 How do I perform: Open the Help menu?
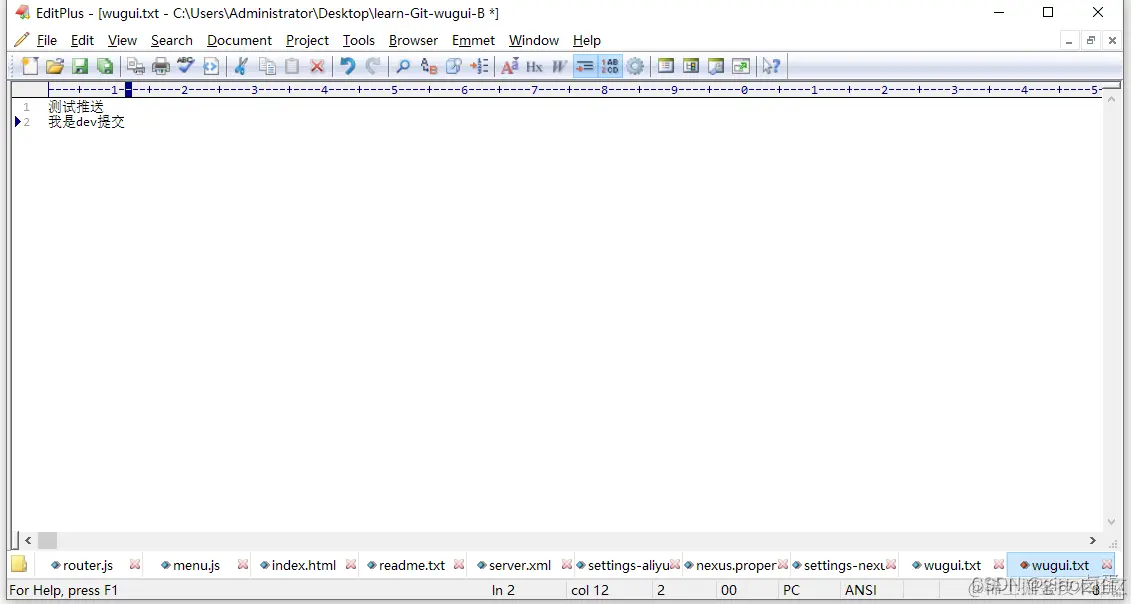coord(587,41)
